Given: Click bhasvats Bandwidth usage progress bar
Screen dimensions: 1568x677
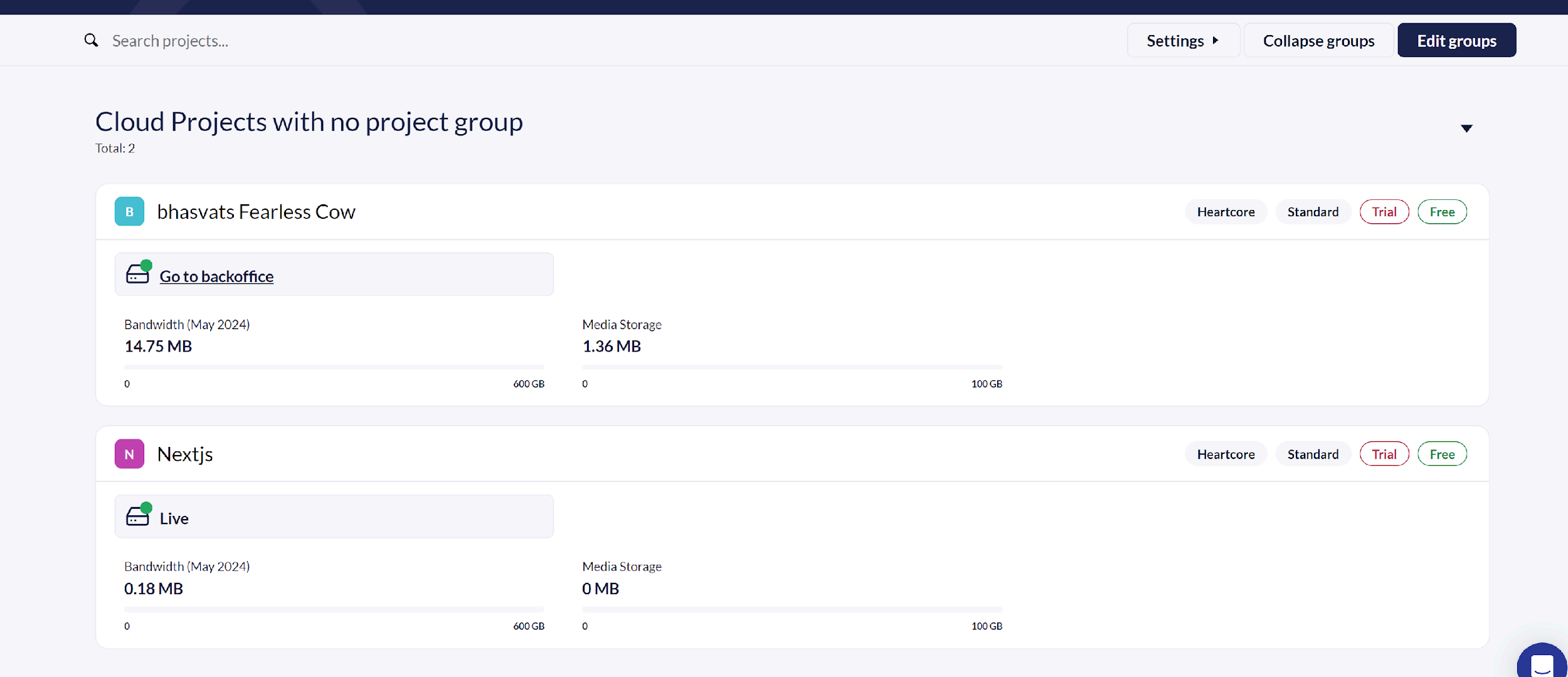Looking at the screenshot, I should tap(334, 367).
